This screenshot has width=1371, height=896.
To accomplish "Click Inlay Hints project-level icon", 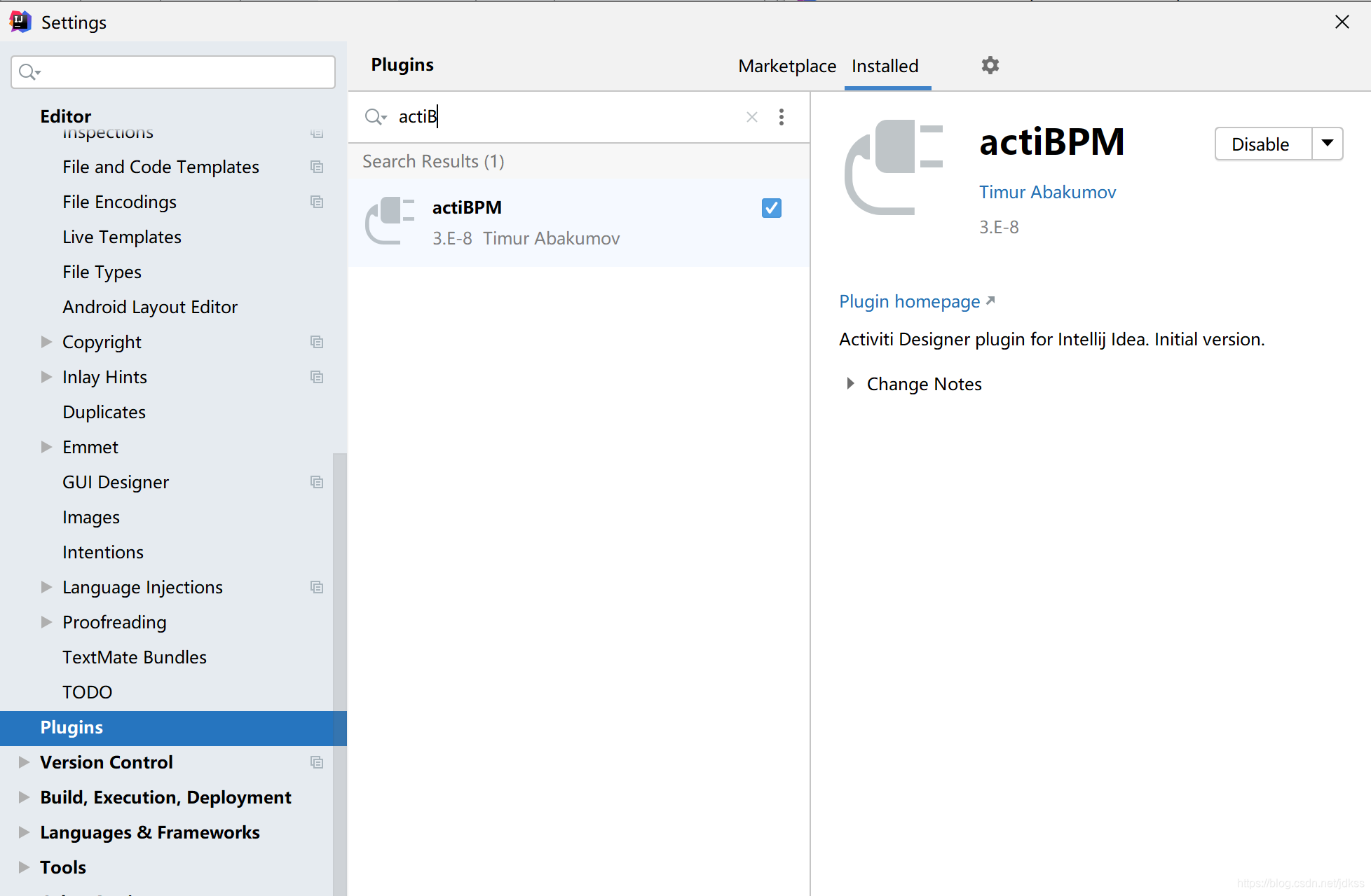I will [x=317, y=377].
